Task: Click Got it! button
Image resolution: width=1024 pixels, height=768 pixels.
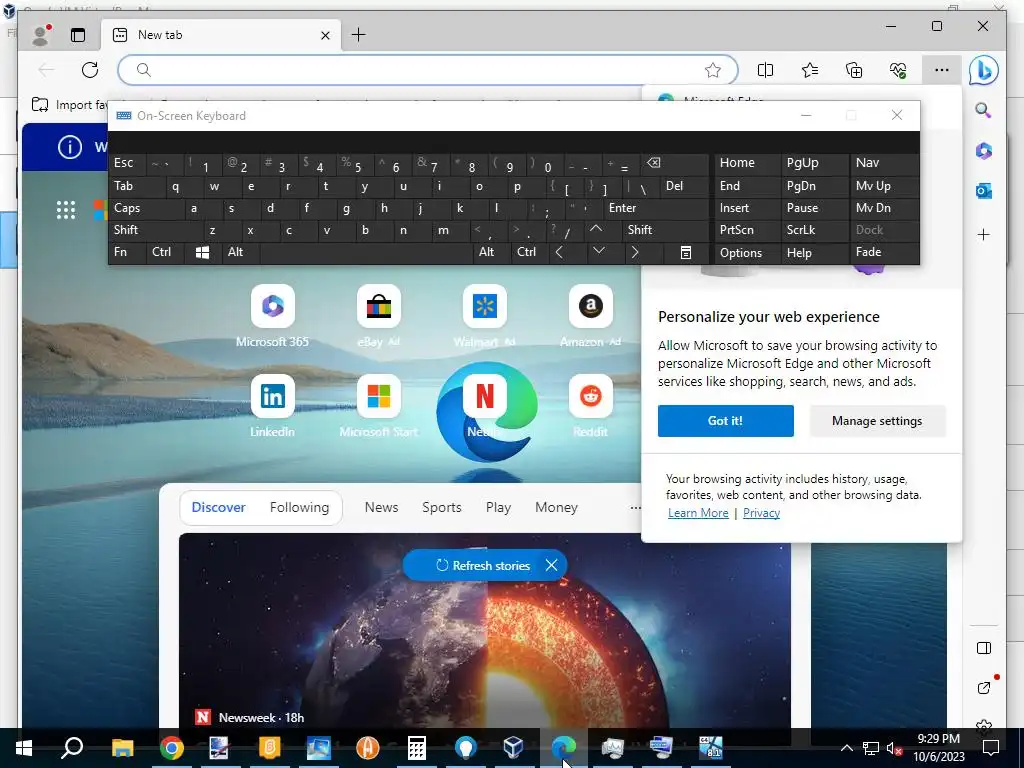Action: (x=726, y=421)
